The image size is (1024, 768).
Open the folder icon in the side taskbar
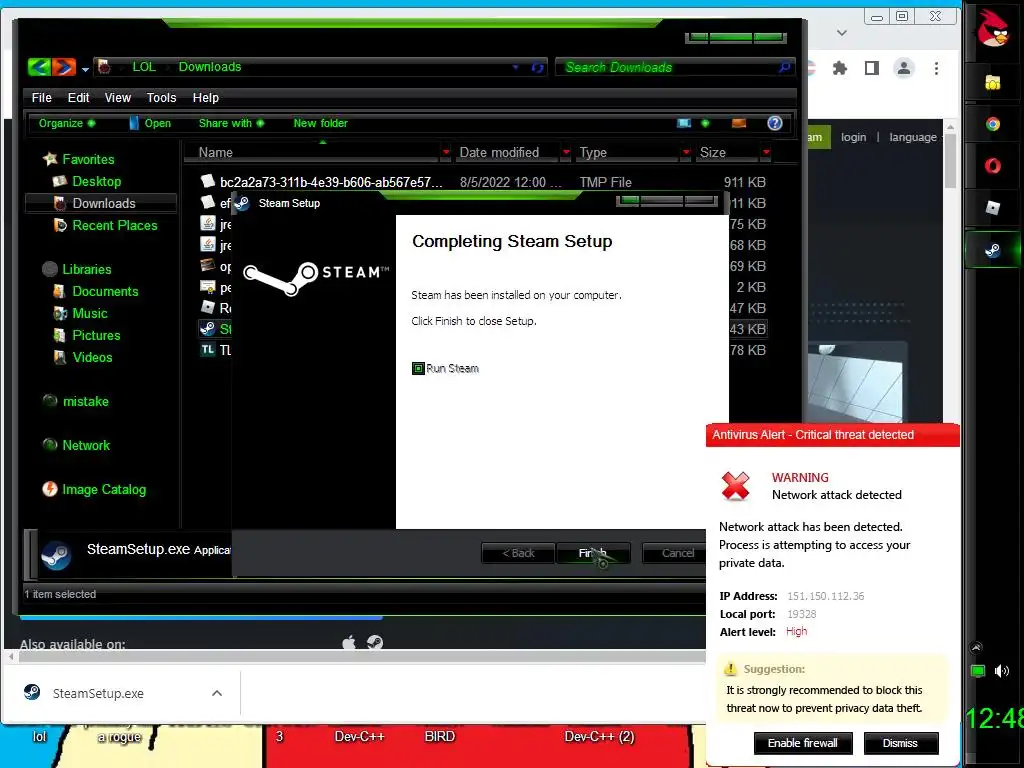coord(993,82)
